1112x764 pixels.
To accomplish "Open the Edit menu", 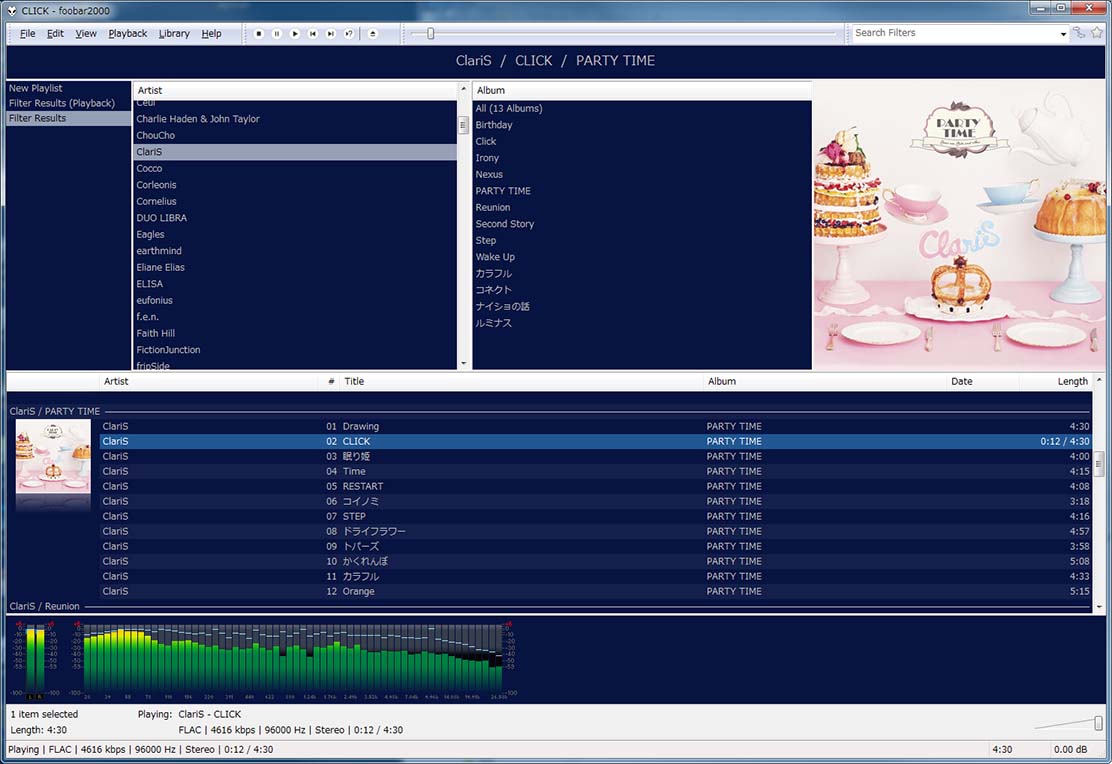I will tap(55, 33).
